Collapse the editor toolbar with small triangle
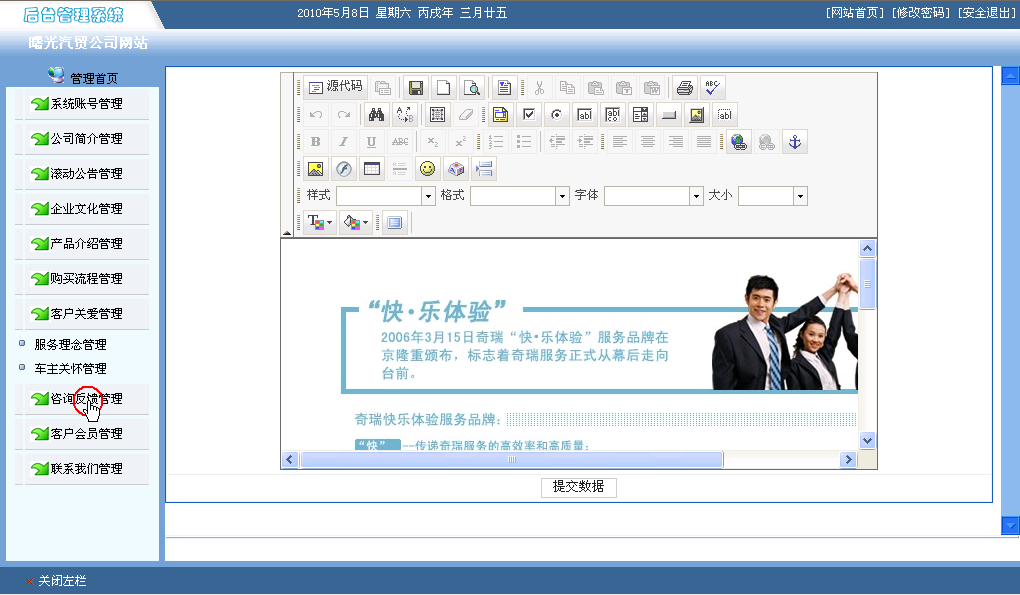 287,232
